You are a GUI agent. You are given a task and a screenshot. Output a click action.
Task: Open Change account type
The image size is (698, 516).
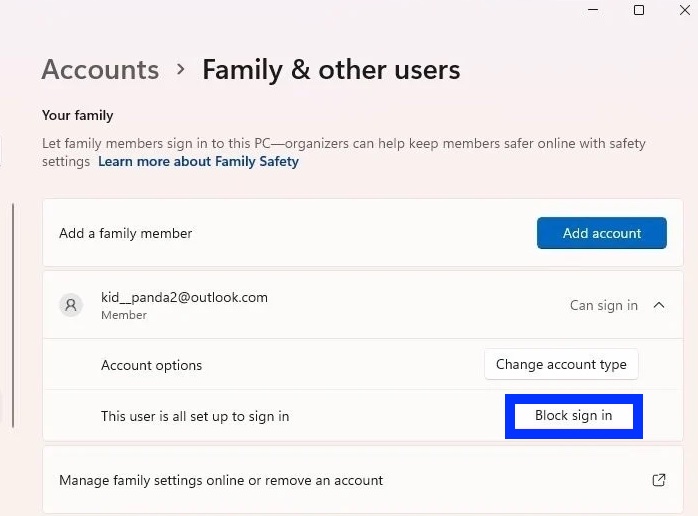click(561, 365)
